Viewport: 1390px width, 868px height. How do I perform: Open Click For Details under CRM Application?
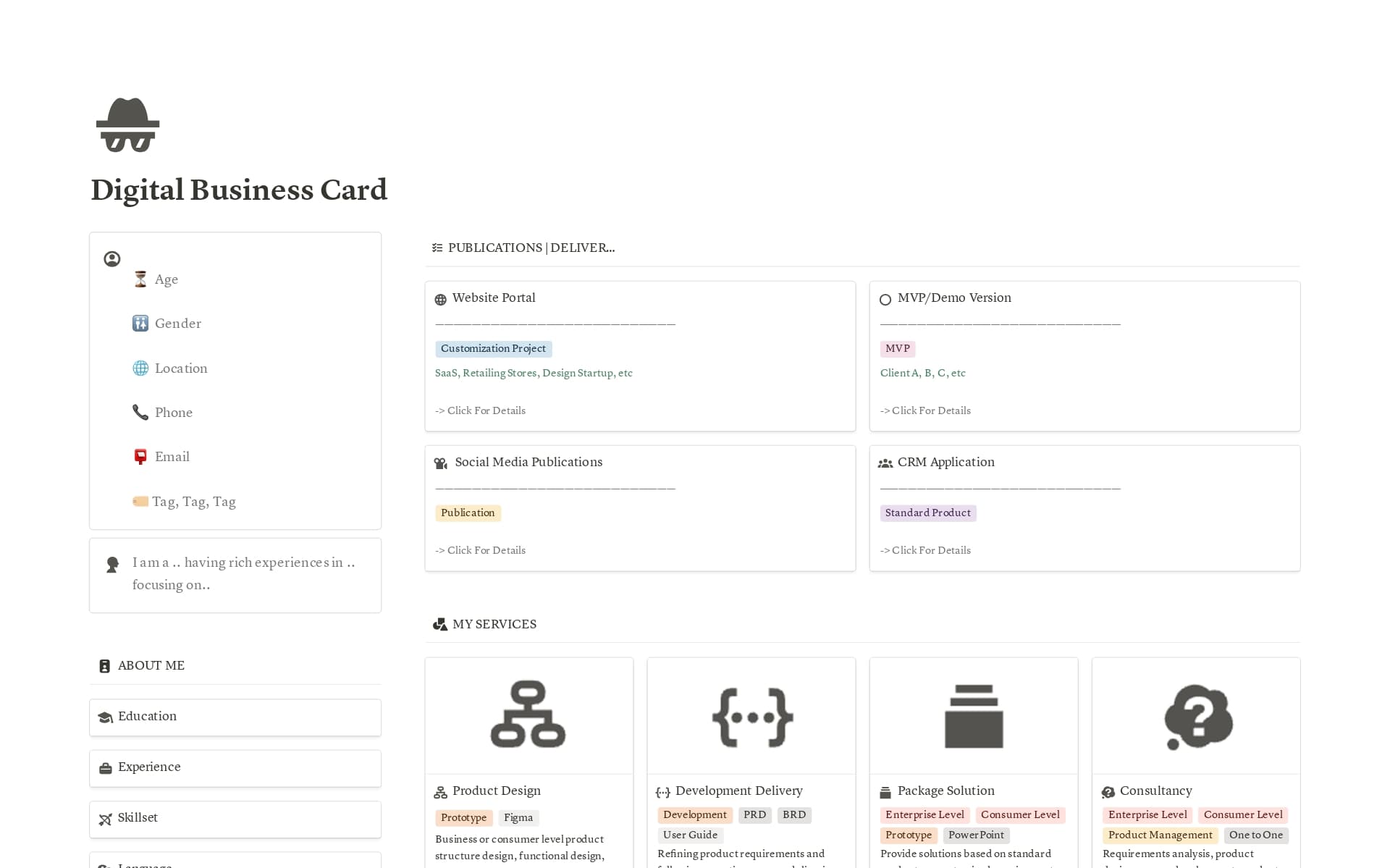click(x=925, y=550)
